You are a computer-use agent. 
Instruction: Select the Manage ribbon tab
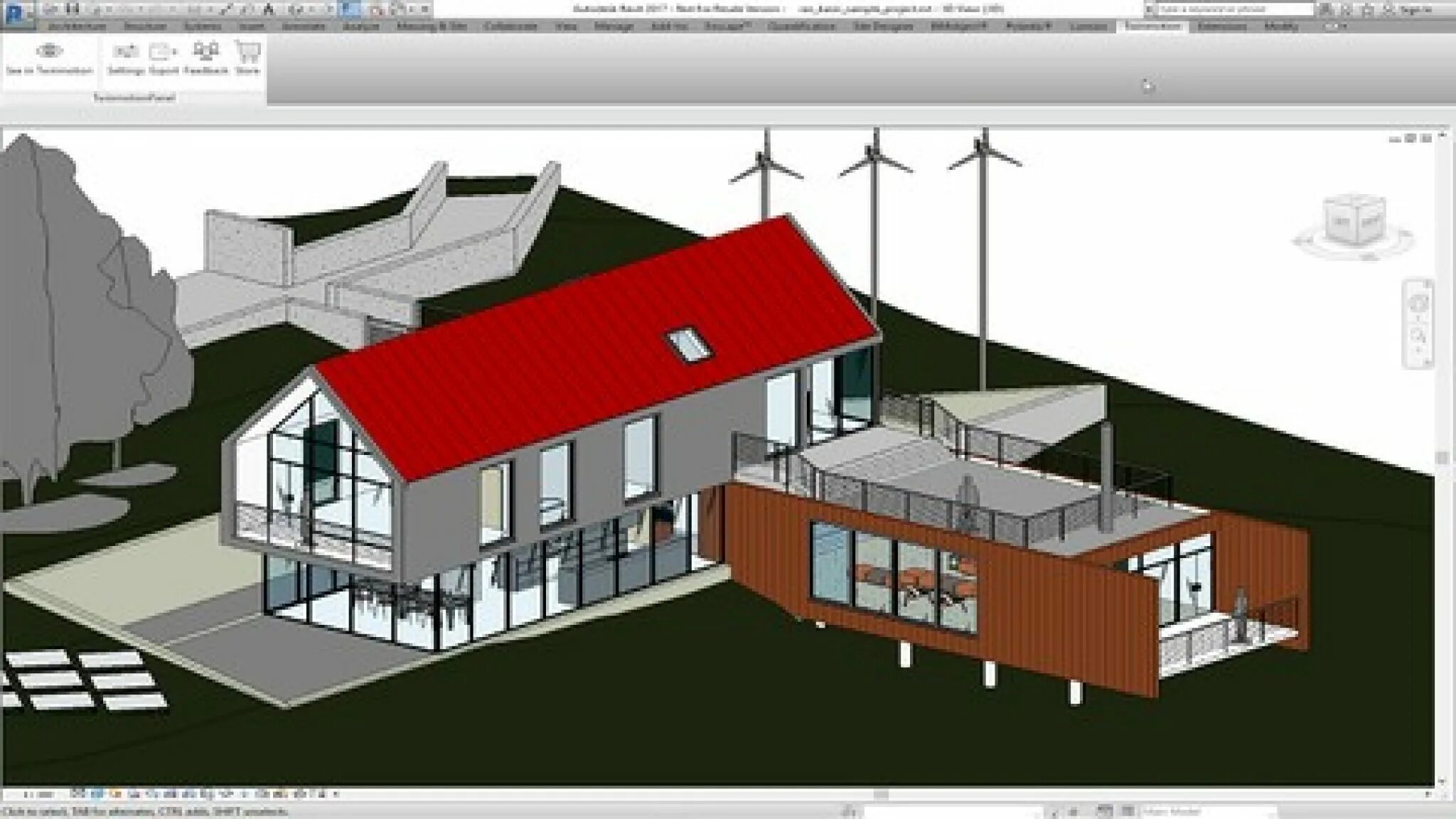[x=613, y=26]
